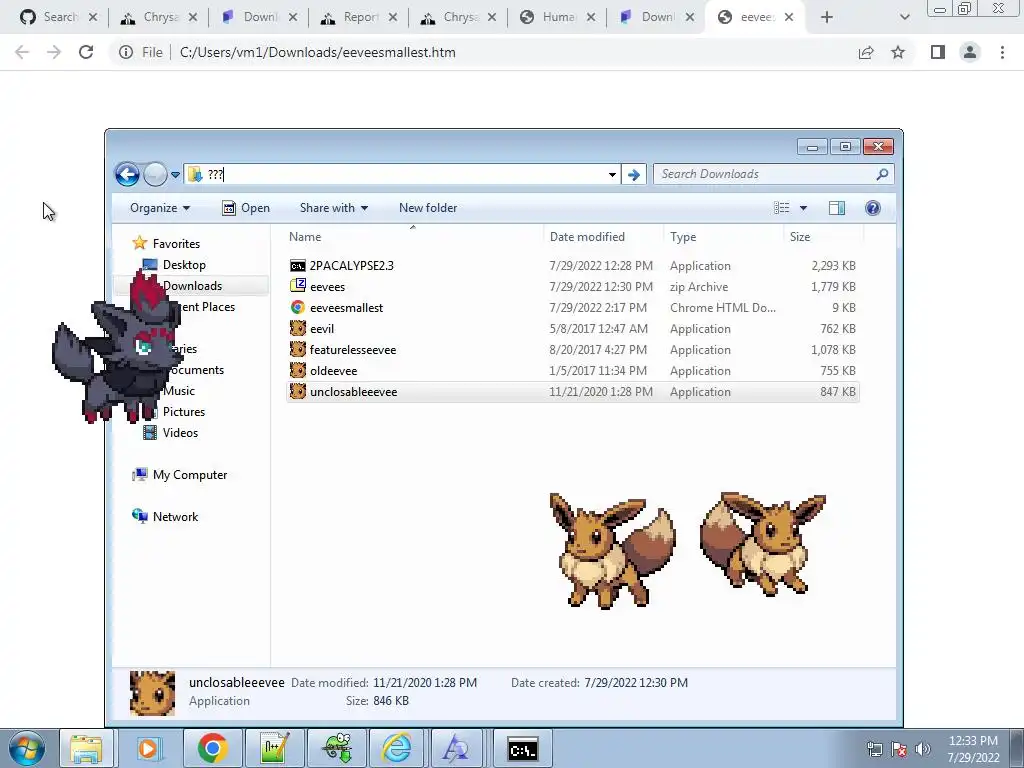The image size is (1024, 768).
Task: Click the search magnifier icon in Explorer
Action: [882, 174]
